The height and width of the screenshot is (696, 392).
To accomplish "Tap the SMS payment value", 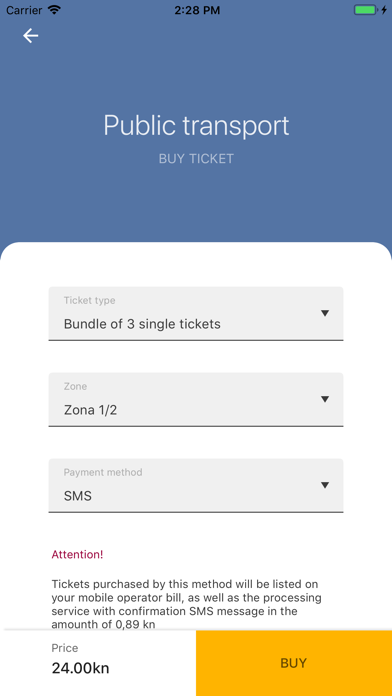I will pyautogui.click(x=78, y=496).
